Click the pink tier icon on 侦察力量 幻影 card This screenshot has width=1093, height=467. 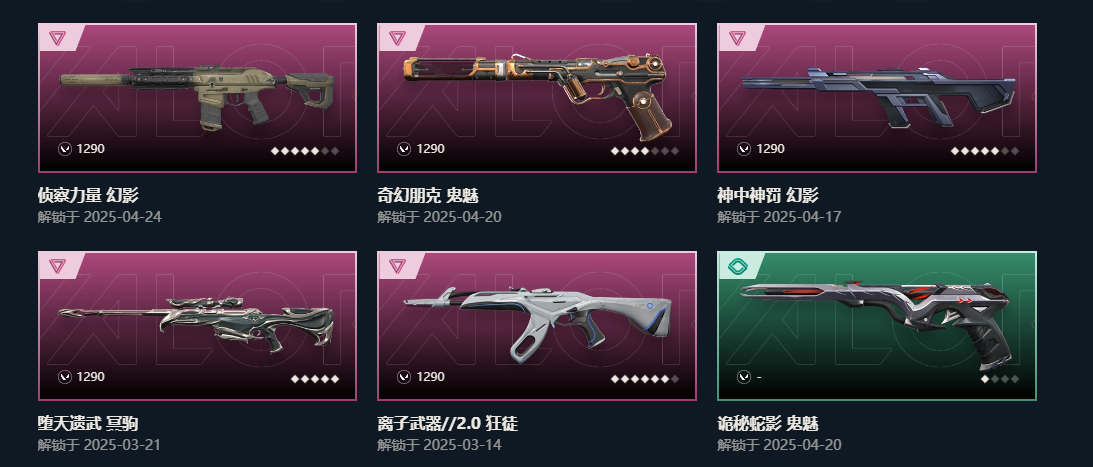click(x=57, y=38)
